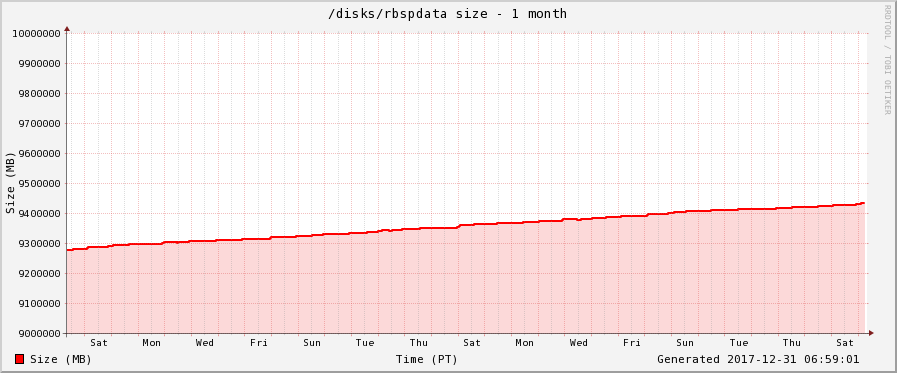
Task: Click the first 'Sat' x-axis label
Action: [x=98, y=343]
